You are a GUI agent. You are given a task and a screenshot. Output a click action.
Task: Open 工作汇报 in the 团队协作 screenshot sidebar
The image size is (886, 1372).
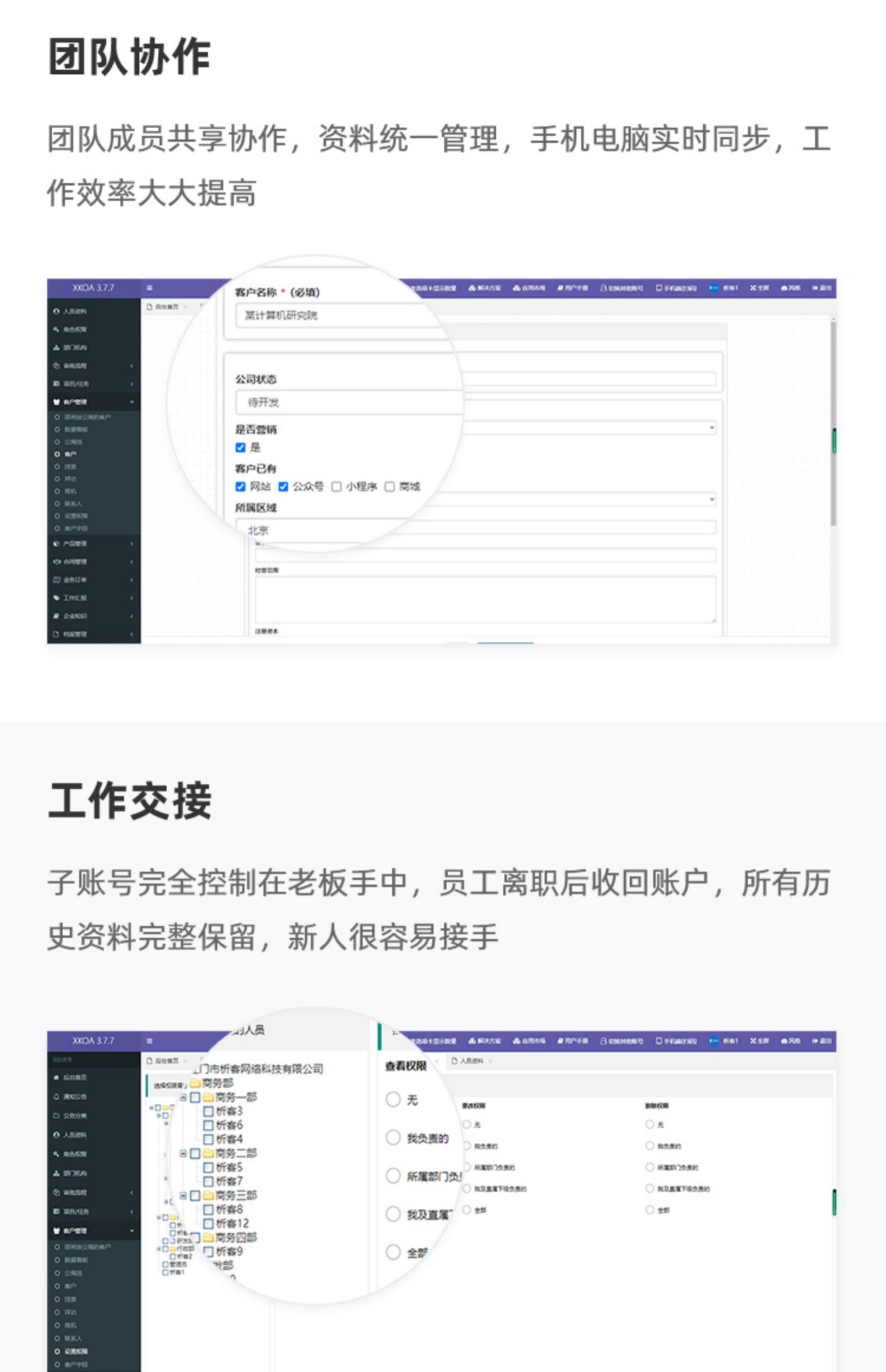click(70, 598)
